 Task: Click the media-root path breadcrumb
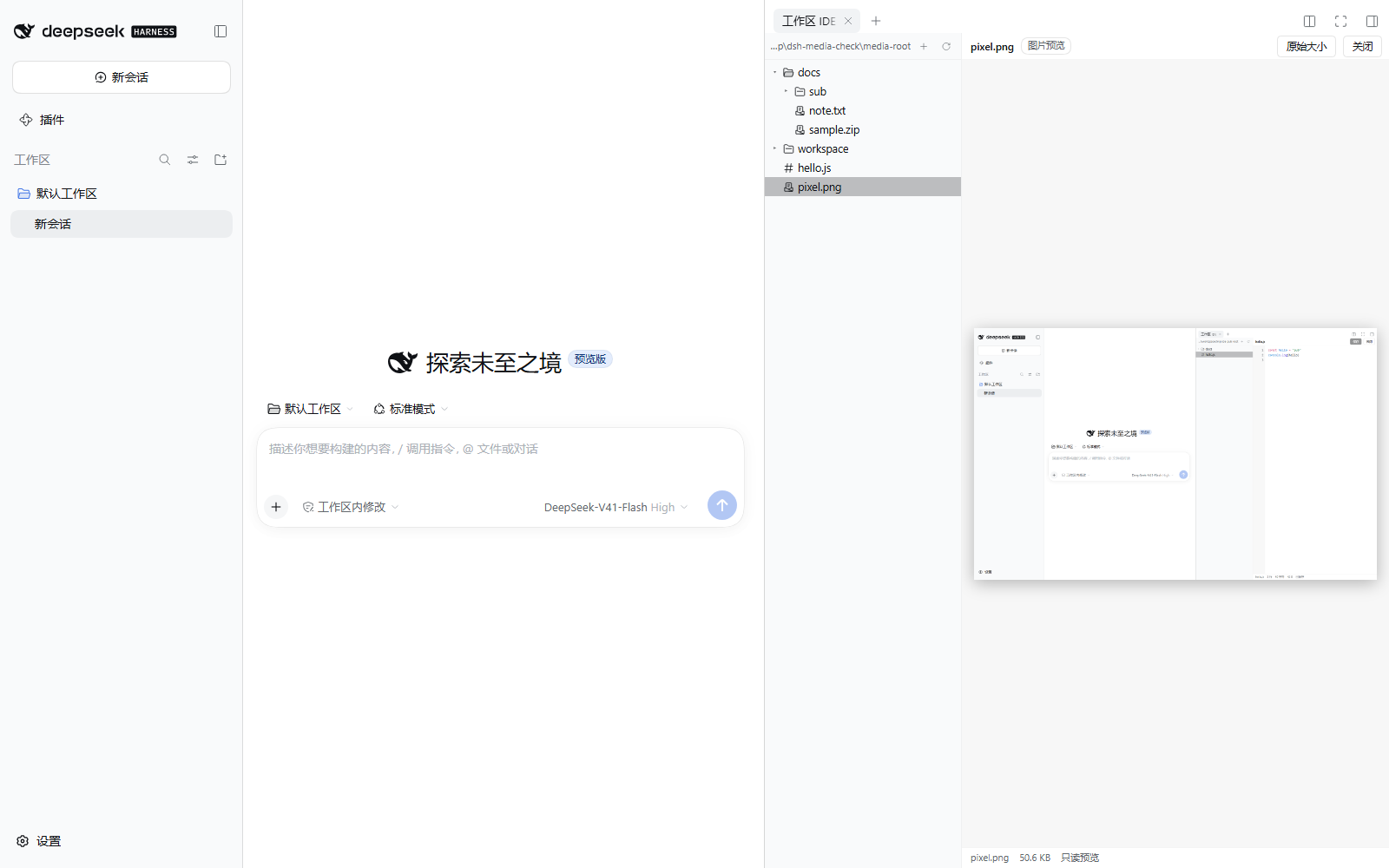point(840,47)
